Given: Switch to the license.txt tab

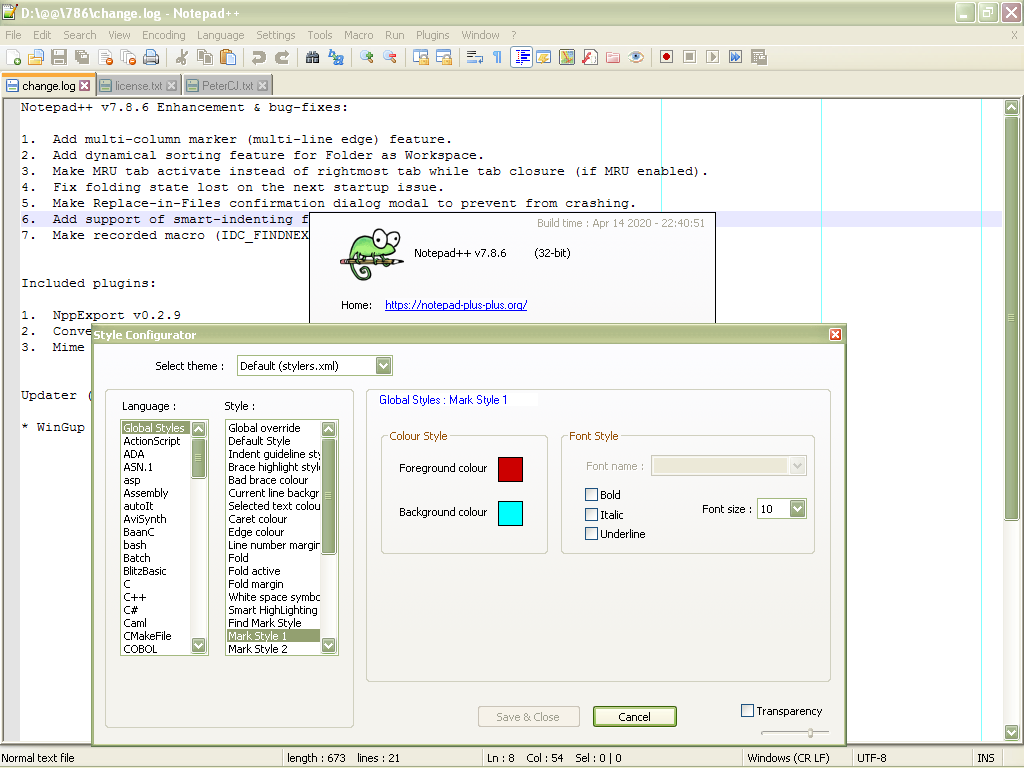Looking at the screenshot, I should [x=138, y=86].
